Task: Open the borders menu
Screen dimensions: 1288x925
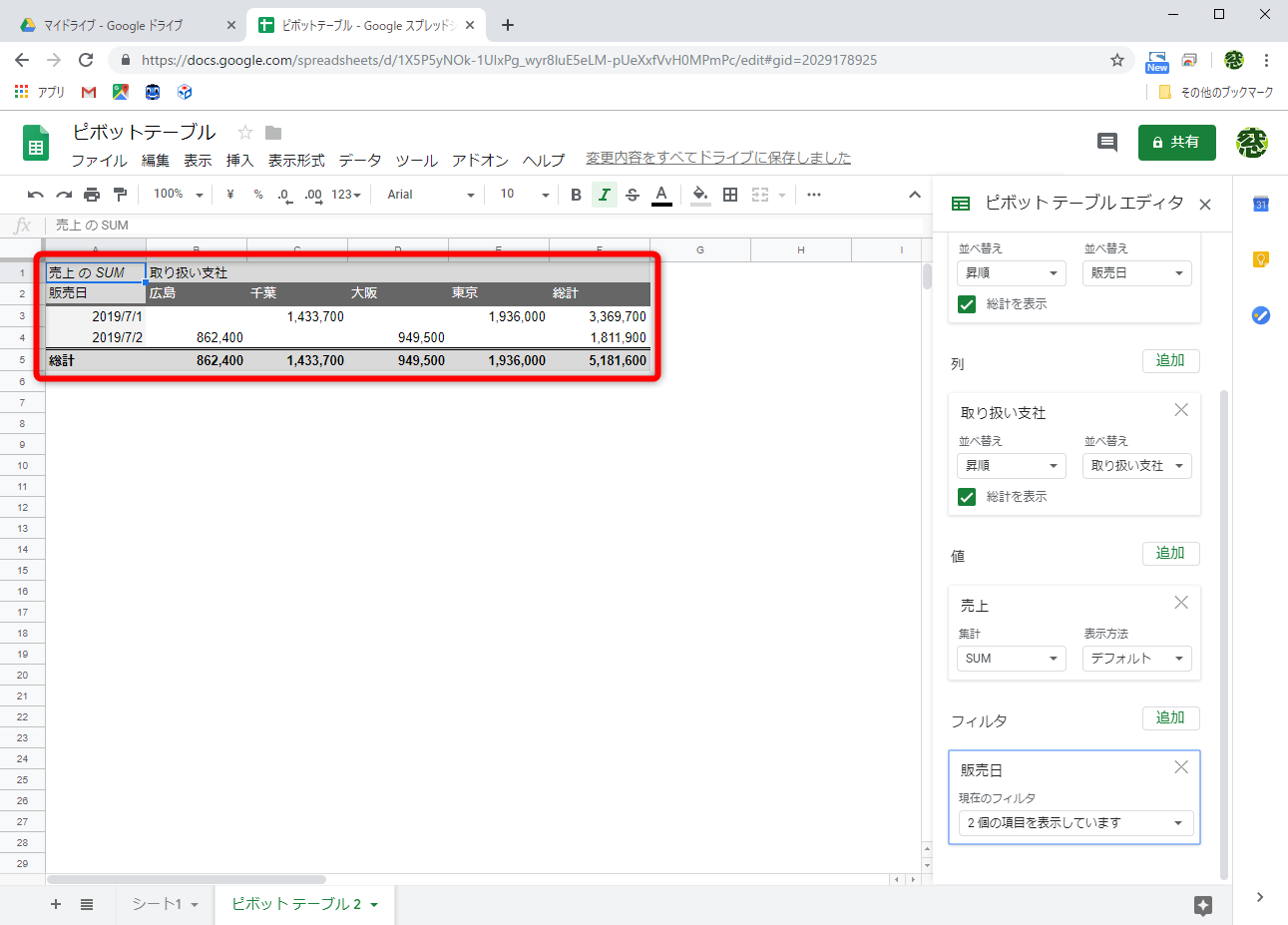Action: click(x=729, y=195)
